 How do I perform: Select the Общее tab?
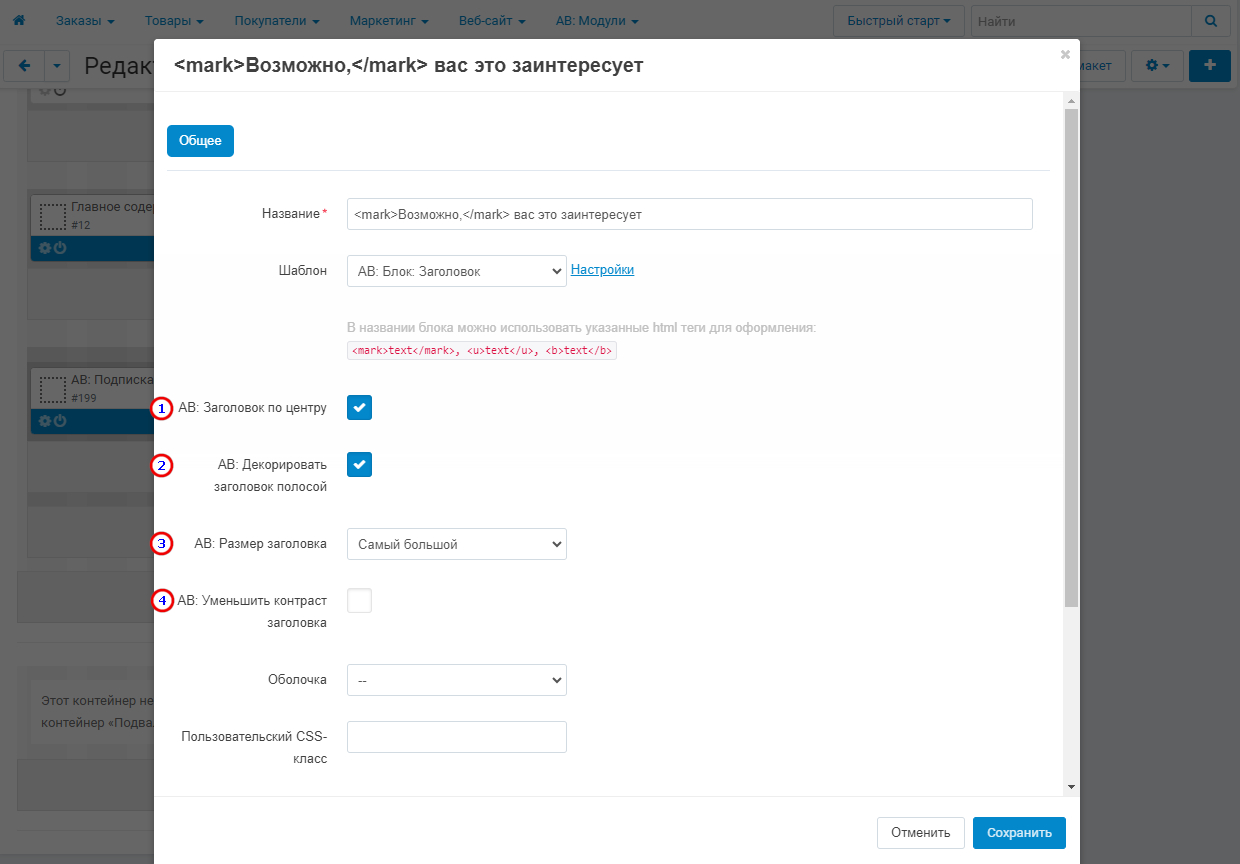tap(200, 141)
